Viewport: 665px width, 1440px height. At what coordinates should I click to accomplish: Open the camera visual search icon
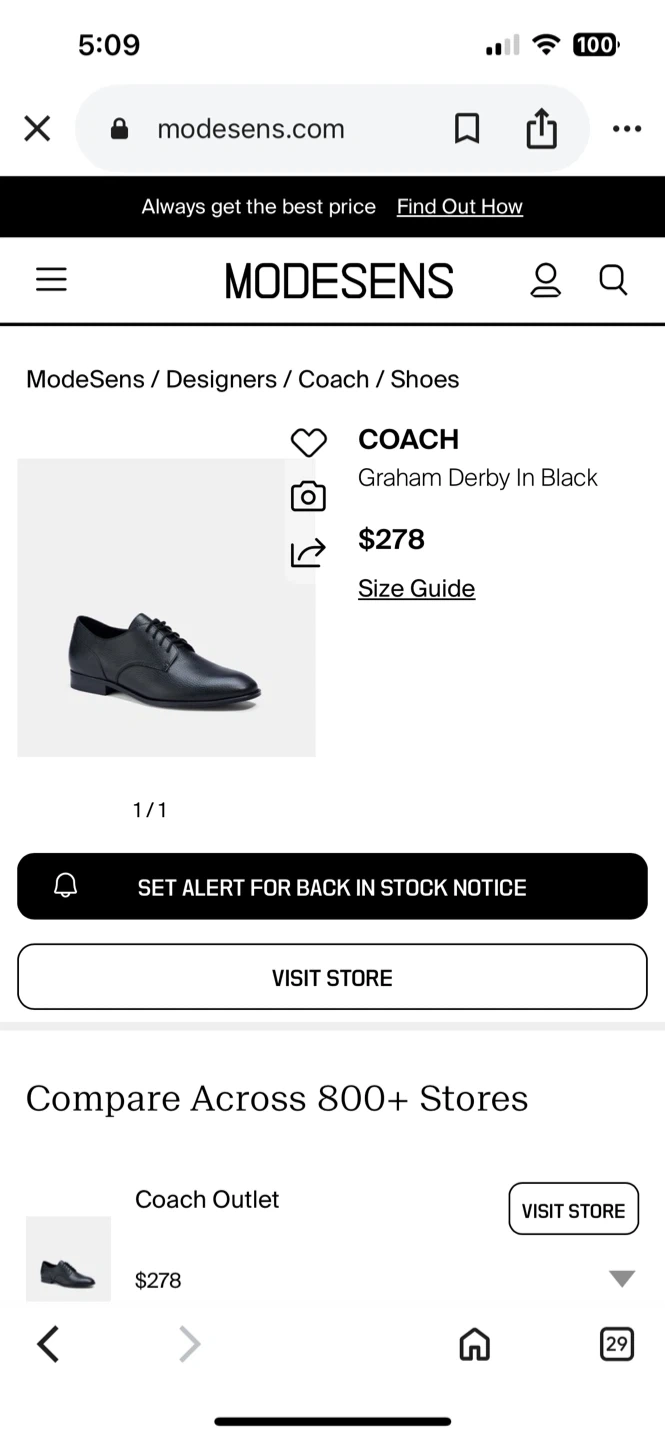(x=308, y=497)
